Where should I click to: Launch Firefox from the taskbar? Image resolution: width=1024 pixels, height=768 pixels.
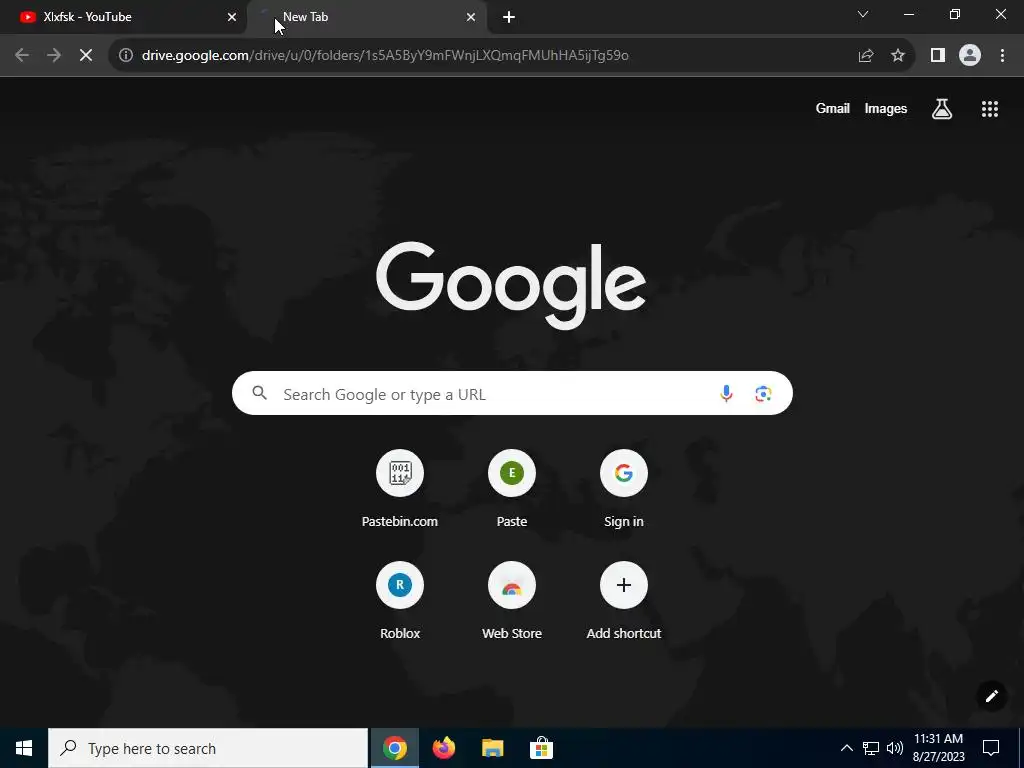443,748
